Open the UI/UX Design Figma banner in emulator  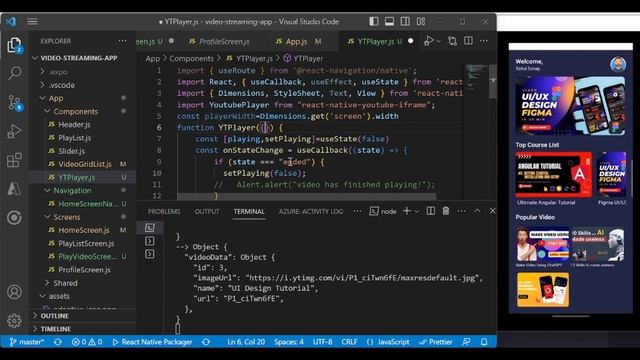coord(570,106)
